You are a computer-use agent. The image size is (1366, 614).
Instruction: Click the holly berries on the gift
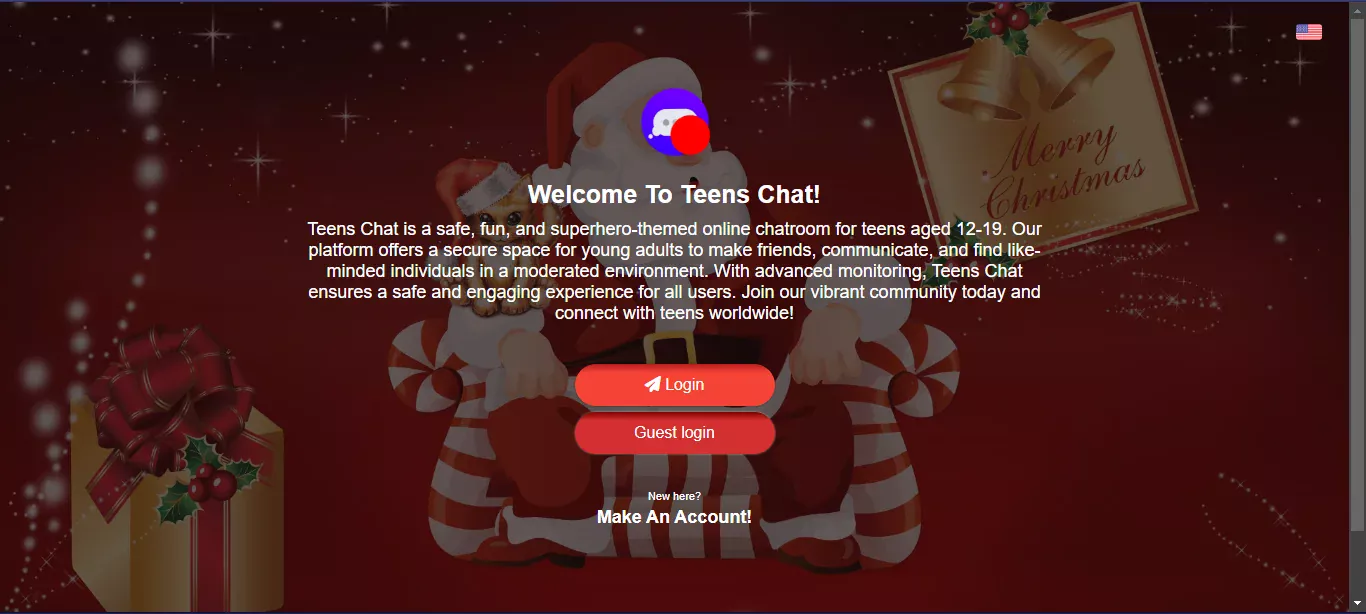(x=210, y=486)
